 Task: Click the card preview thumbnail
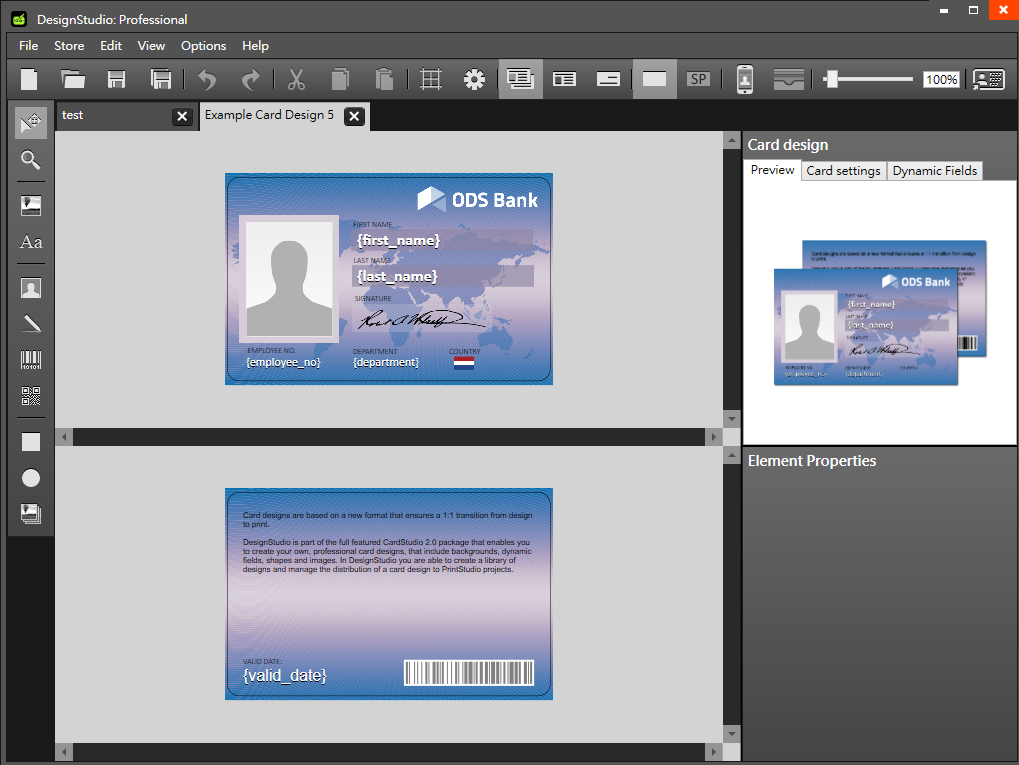(880, 313)
